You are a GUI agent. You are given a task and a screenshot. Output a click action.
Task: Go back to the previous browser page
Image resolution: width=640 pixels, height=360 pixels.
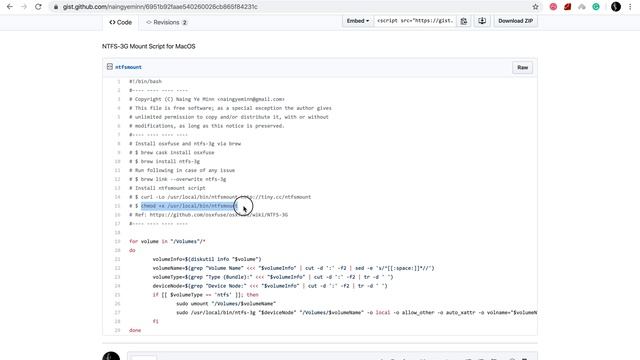[x=10, y=7]
